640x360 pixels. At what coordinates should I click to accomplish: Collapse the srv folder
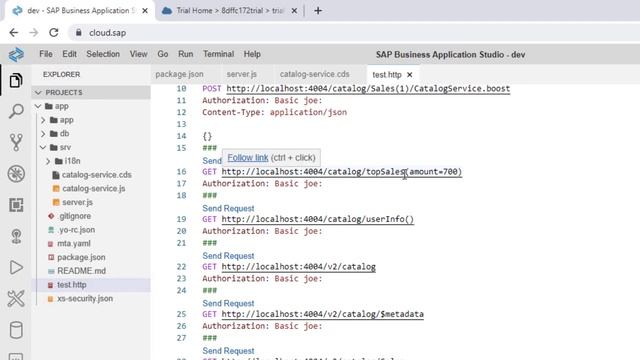click(43, 147)
